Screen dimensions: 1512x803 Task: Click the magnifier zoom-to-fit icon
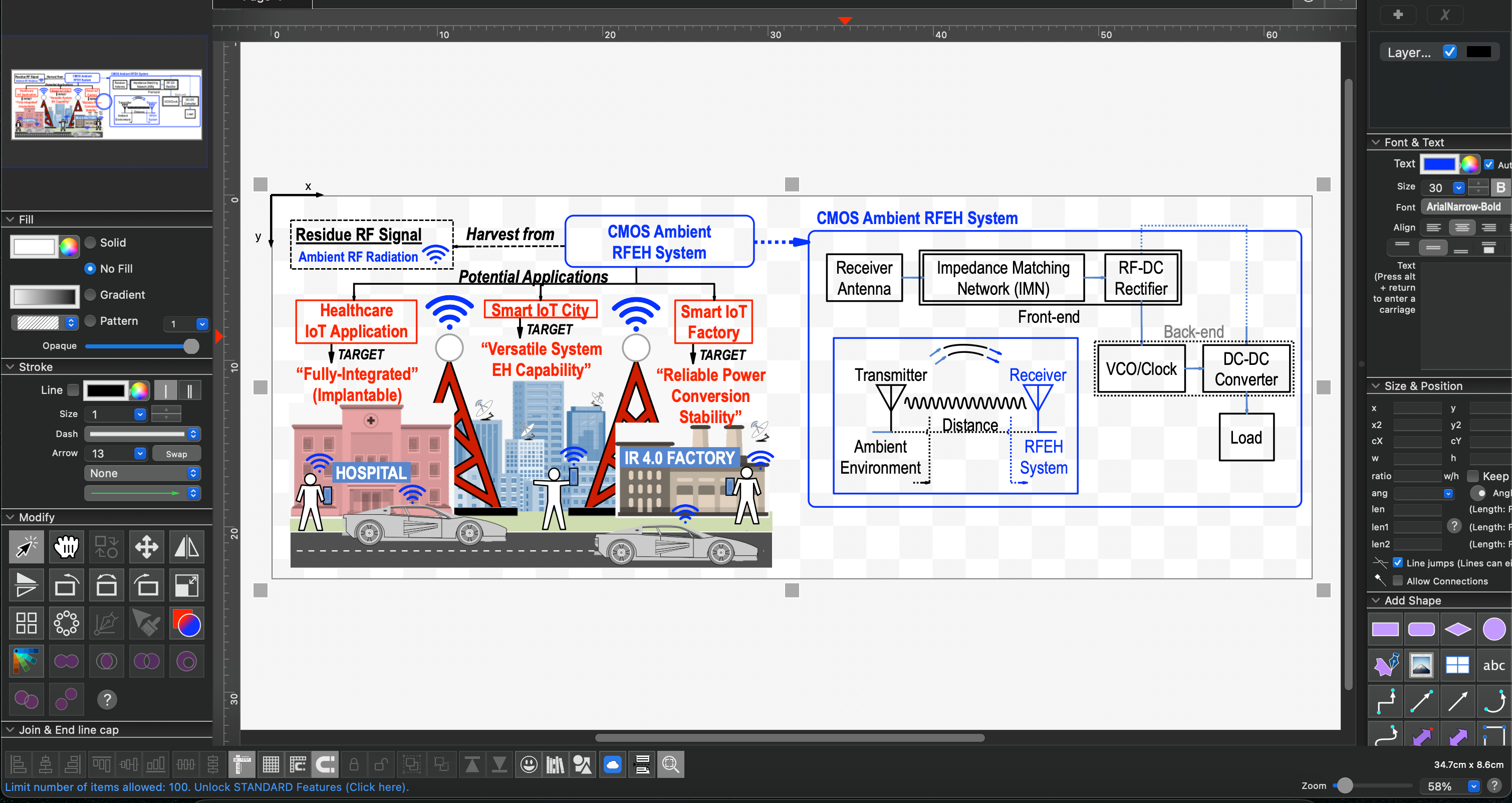click(x=670, y=764)
